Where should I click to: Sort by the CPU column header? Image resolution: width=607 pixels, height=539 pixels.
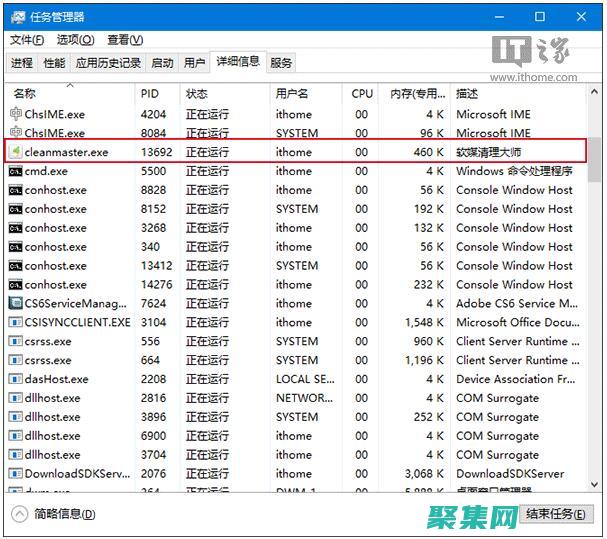362,93
